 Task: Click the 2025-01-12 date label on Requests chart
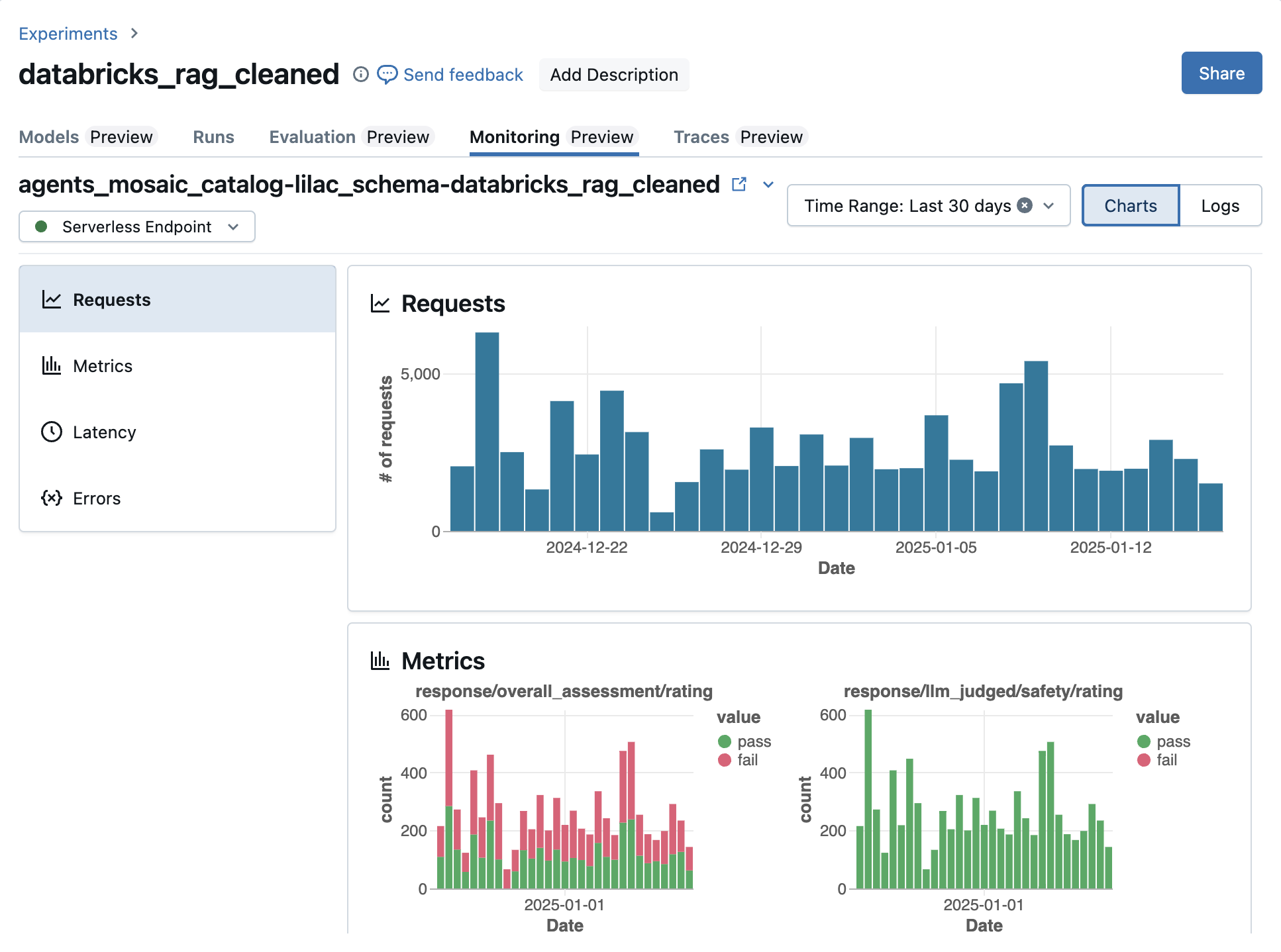1111,547
